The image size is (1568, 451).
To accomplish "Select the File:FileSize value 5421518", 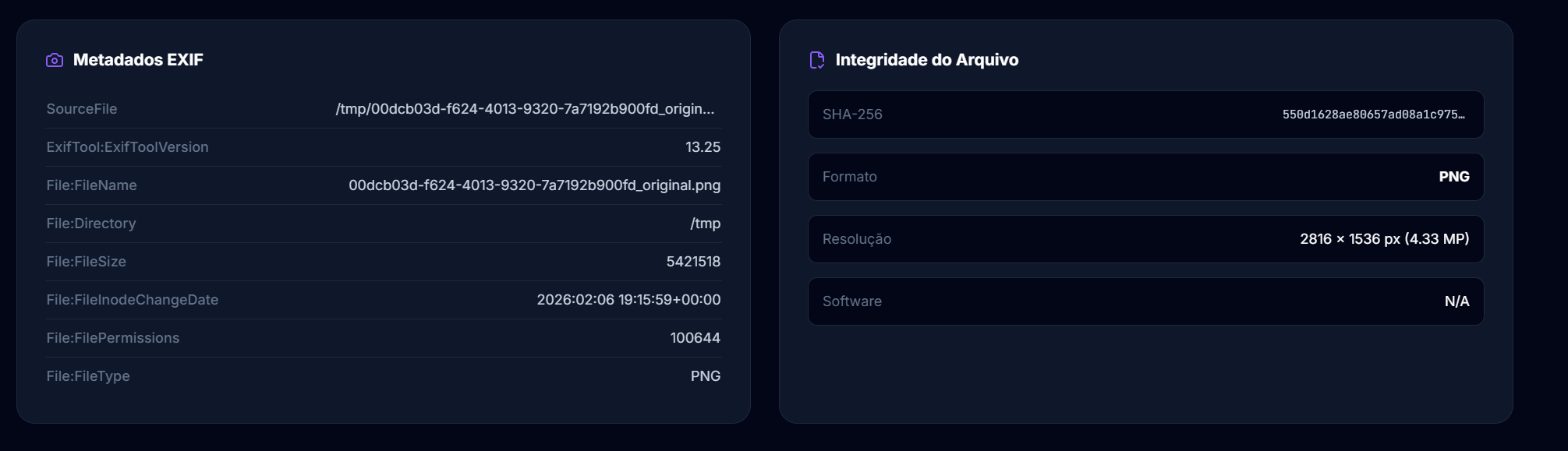I will [695, 261].
